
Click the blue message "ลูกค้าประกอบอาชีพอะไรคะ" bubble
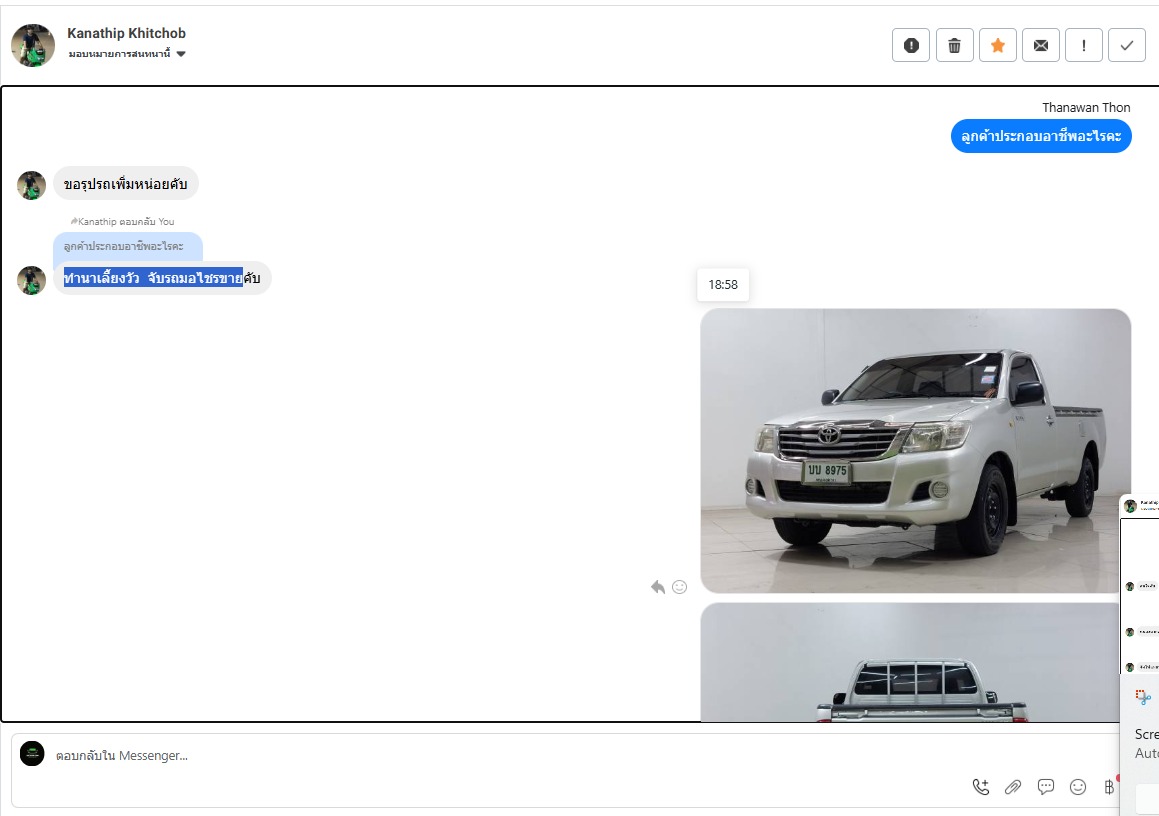[1041, 136]
